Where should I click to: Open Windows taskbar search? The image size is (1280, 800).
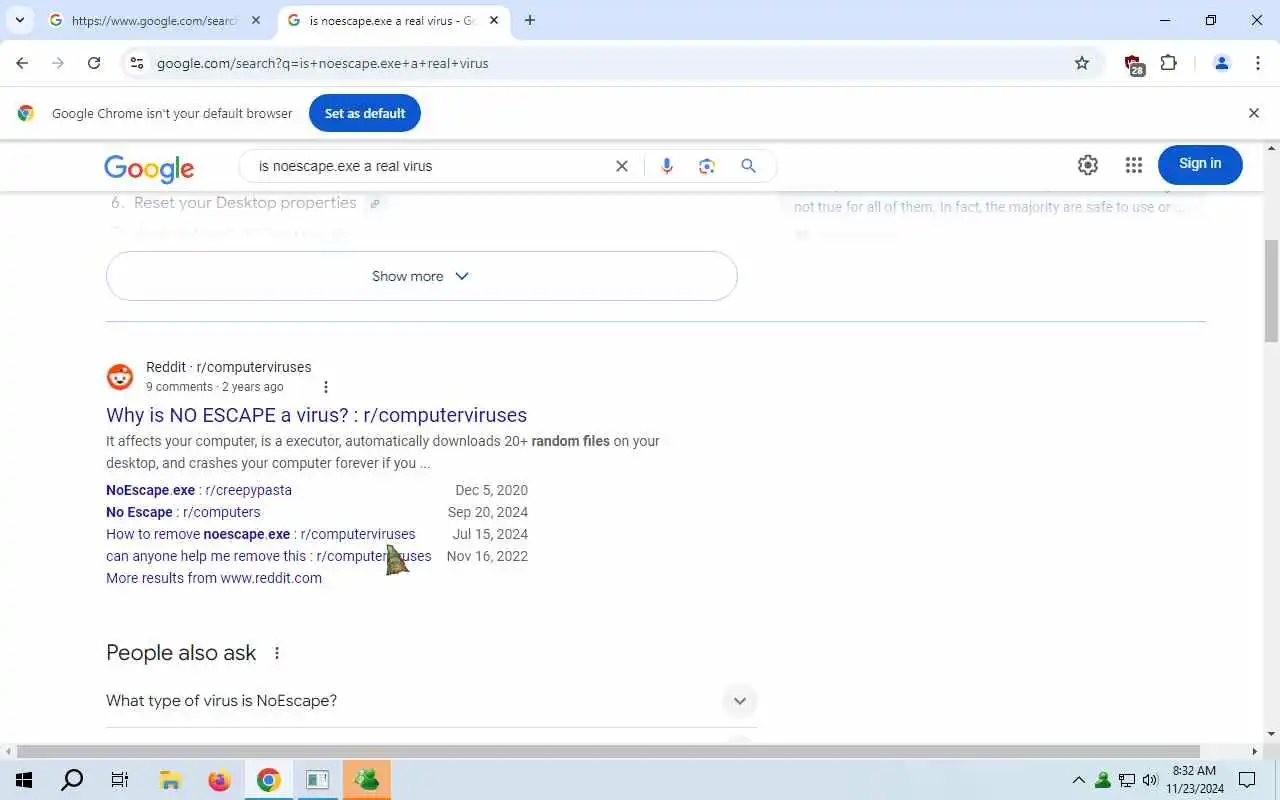pyautogui.click(x=72, y=780)
